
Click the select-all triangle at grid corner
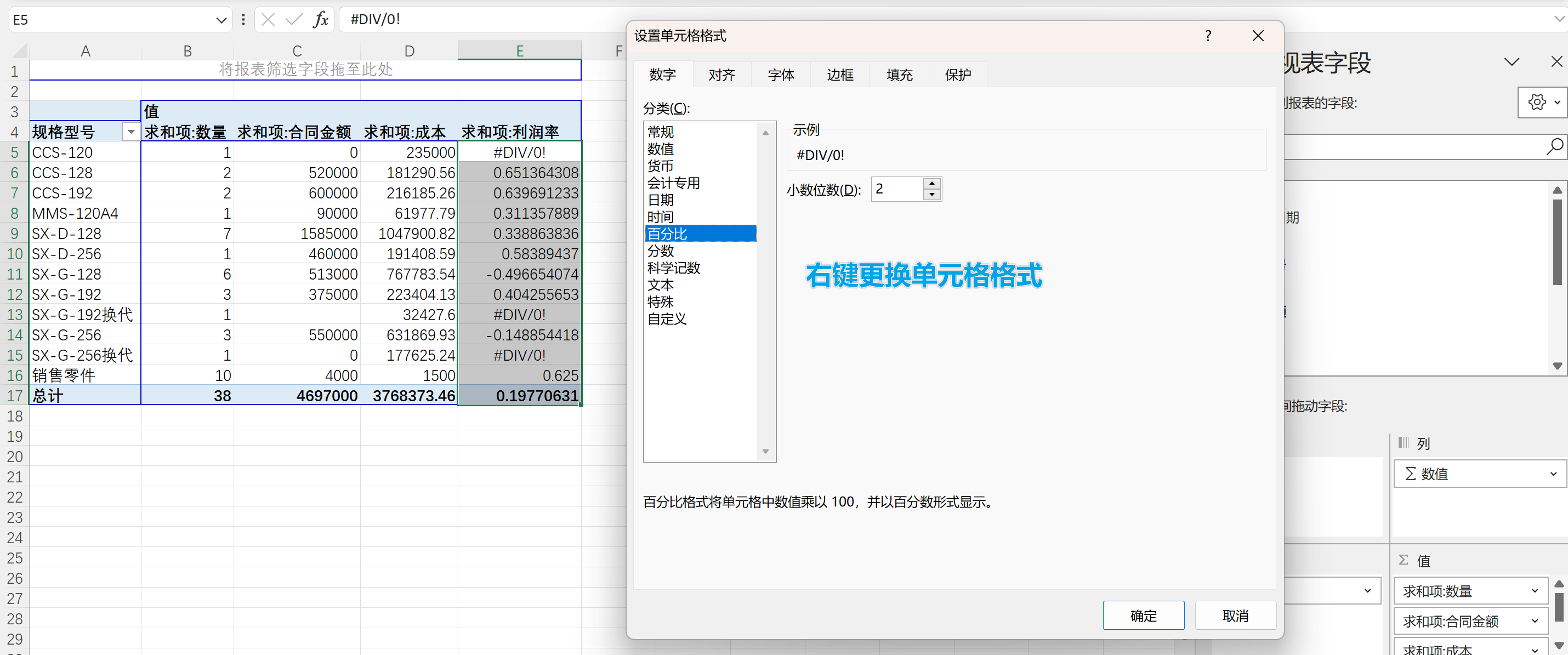click(20, 50)
